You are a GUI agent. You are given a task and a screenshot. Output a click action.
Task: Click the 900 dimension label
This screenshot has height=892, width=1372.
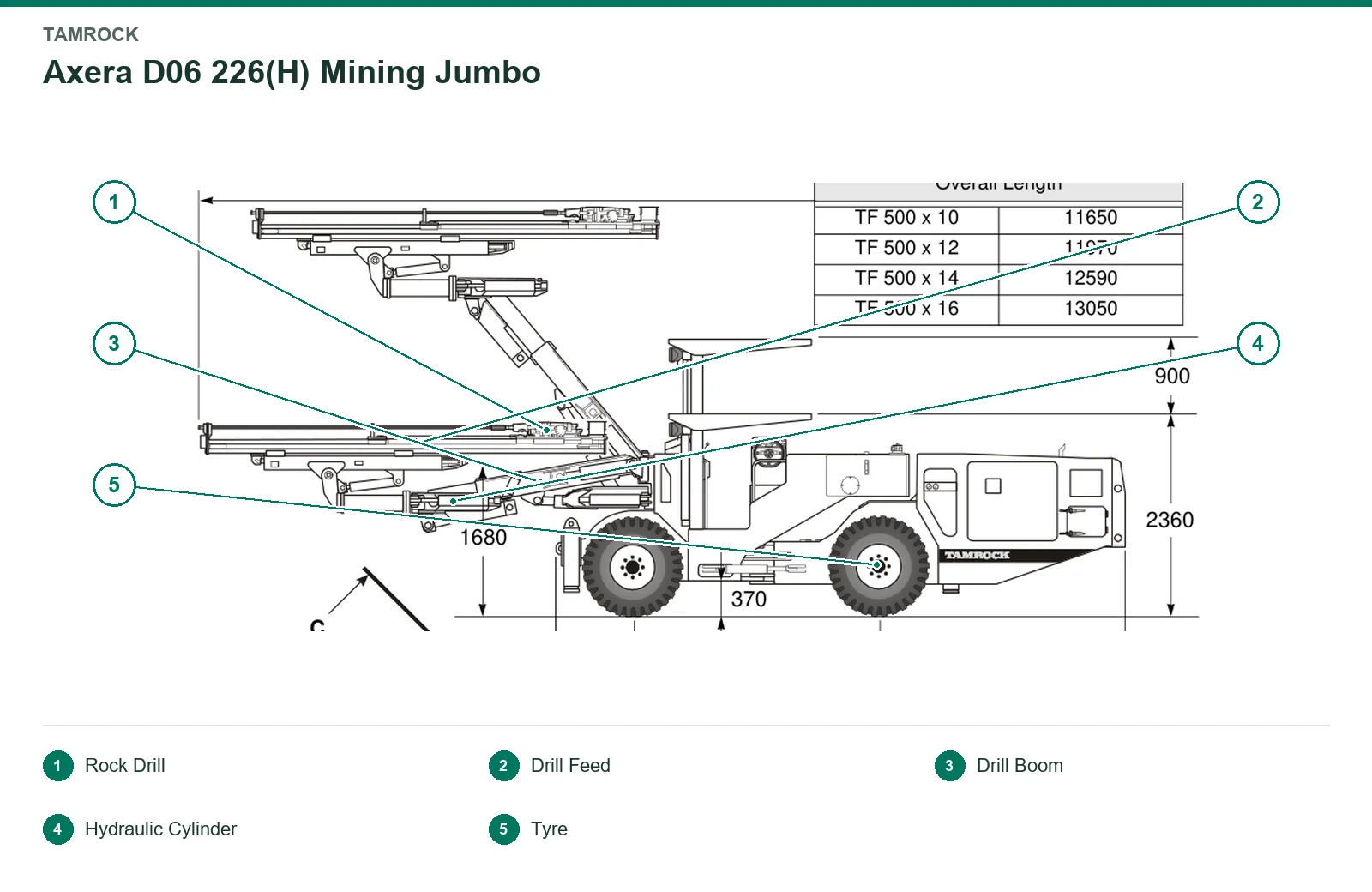(x=1172, y=376)
